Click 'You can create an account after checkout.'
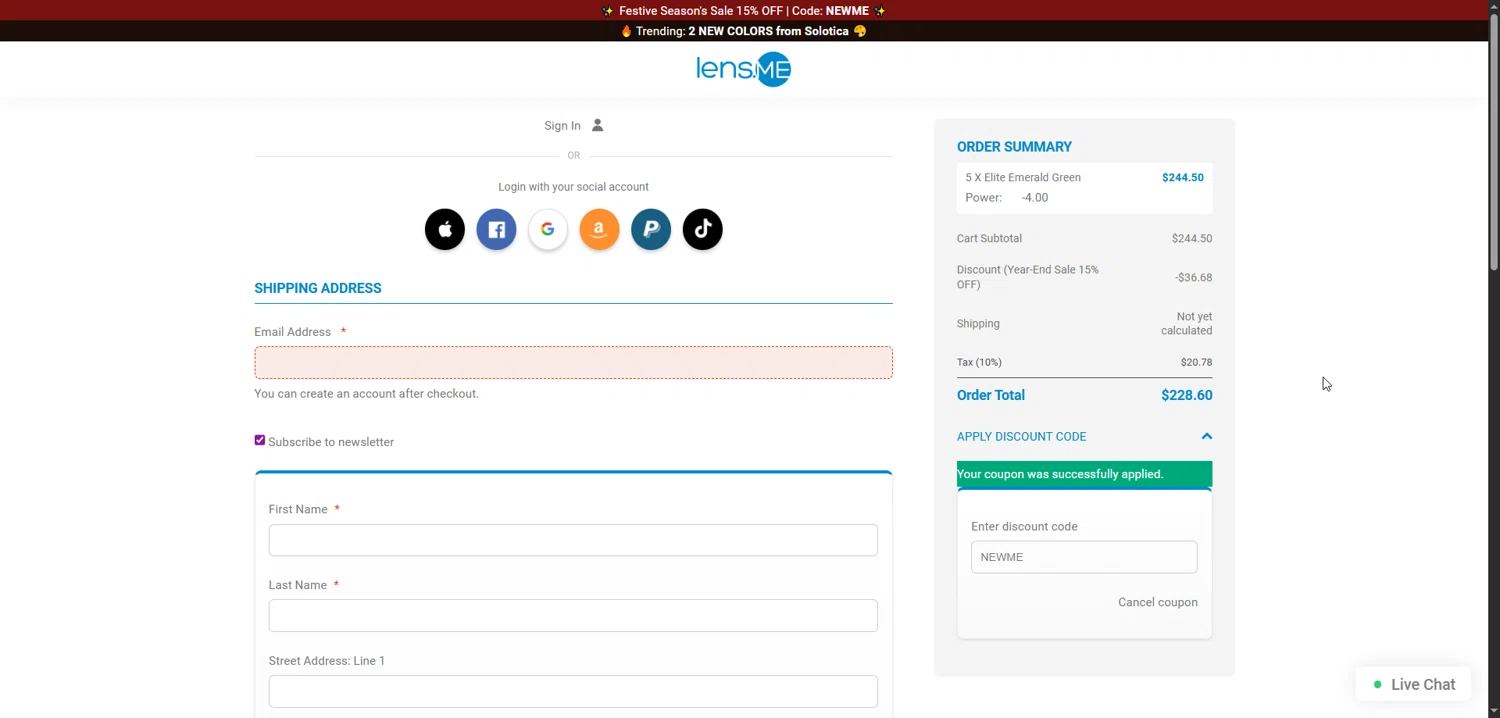 coord(366,393)
